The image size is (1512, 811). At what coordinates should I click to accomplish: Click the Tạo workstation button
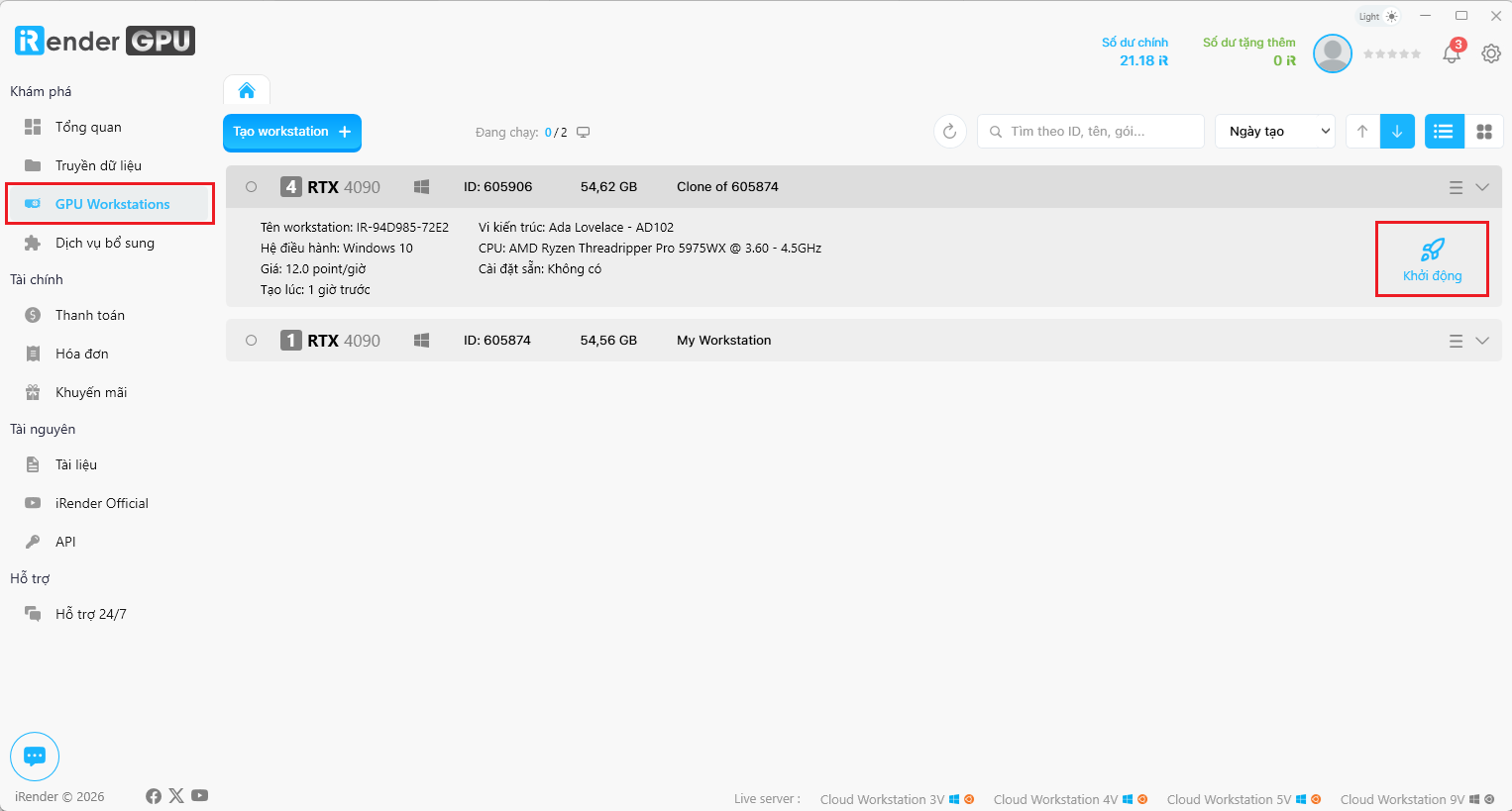coord(292,132)
